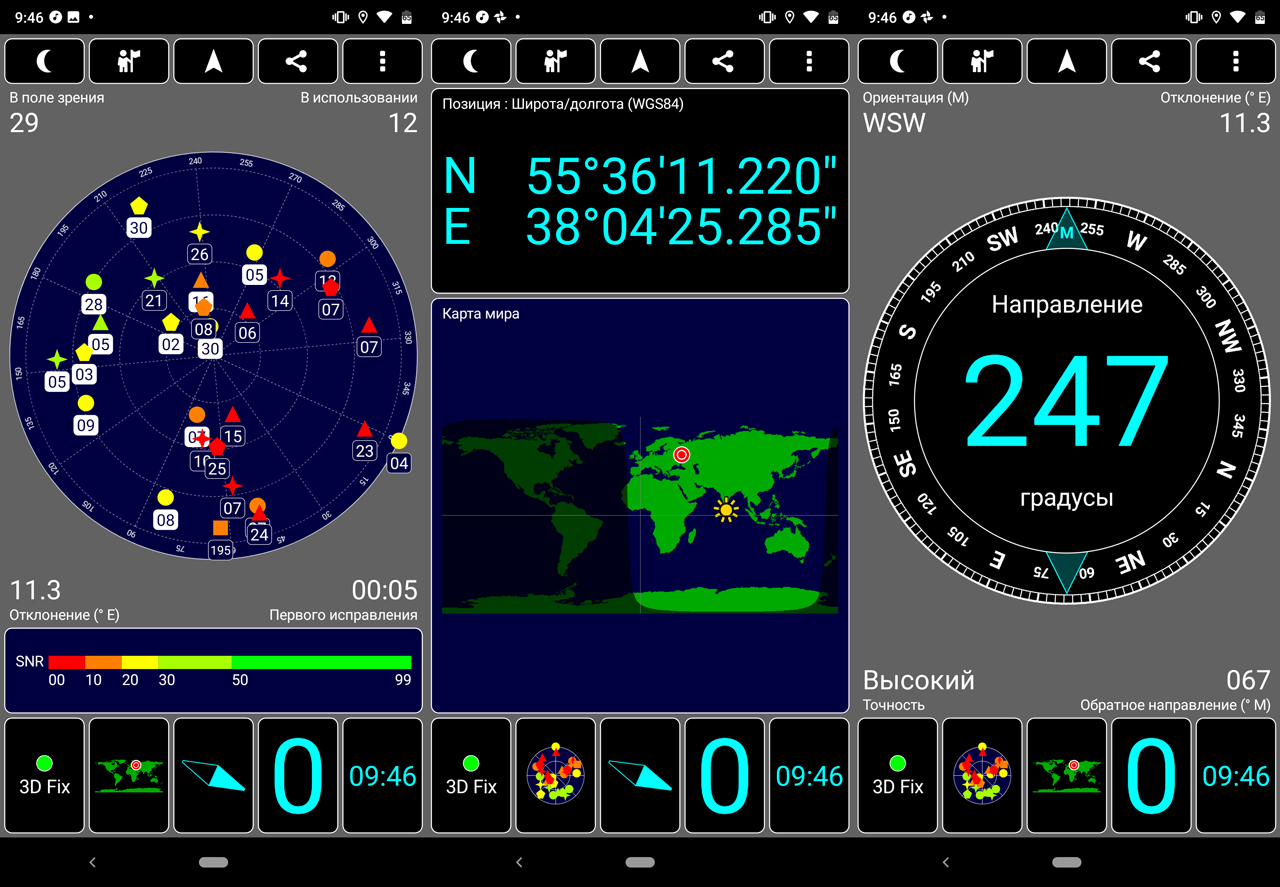
Task: Tap navigation arrow on coordinates screen
Action: coord(640,61)
